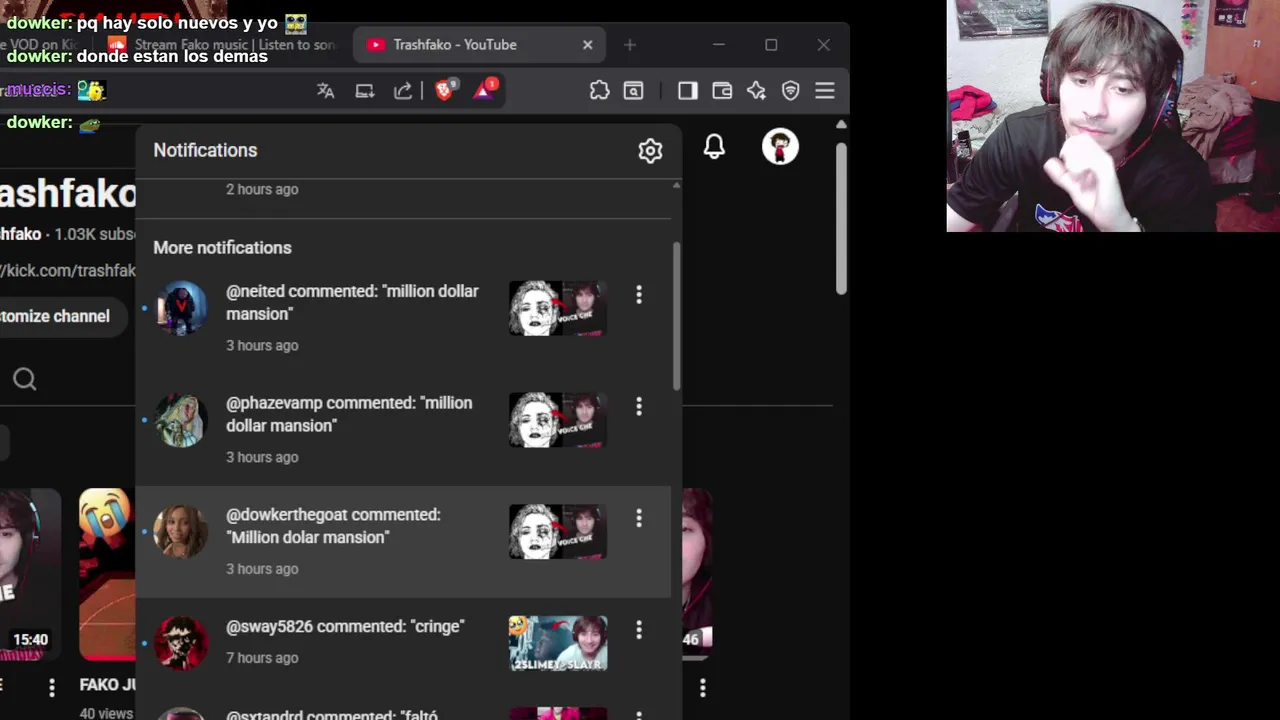Switch to the Stream Fako music tab
This screenshot has height=720, width=1280.
click(222, 45)
